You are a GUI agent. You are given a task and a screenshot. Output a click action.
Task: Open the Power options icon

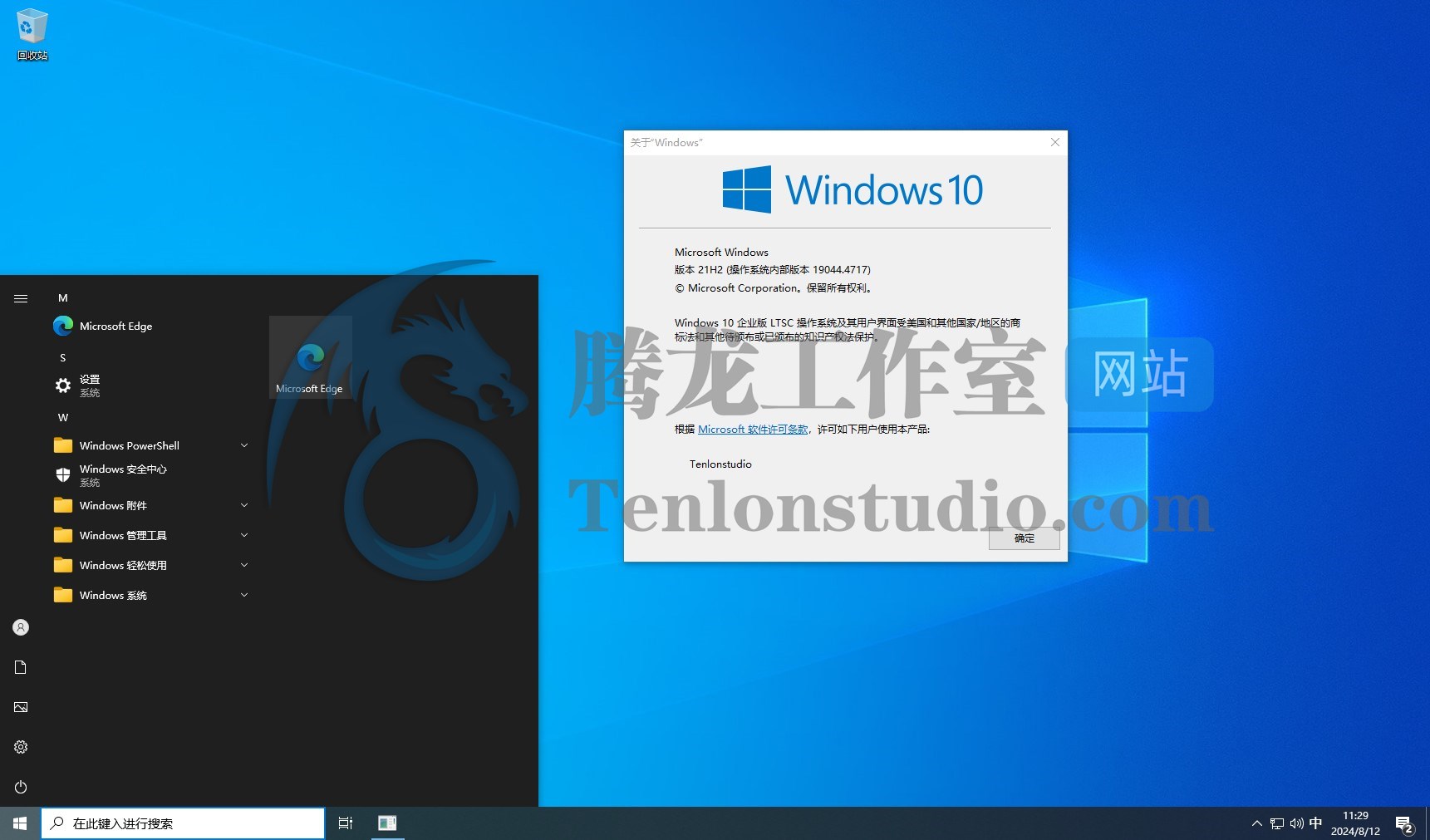point(21,787)
